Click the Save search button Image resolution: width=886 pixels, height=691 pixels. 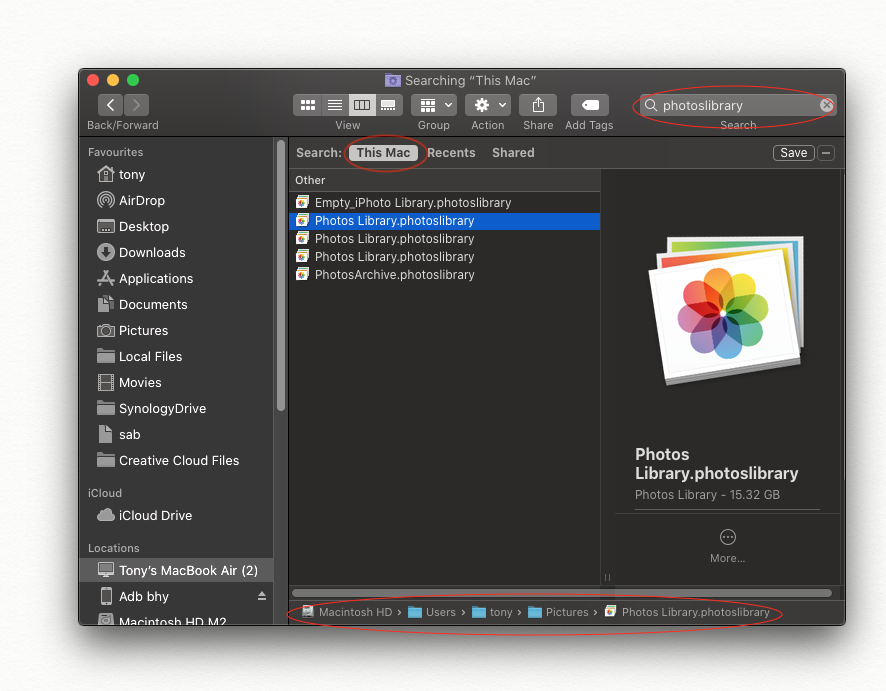pos(793,153)
